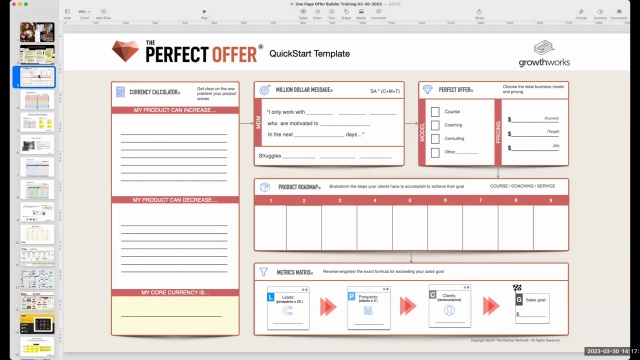
Task: Select the red diamond heart logo
Action: pos(125,51)
